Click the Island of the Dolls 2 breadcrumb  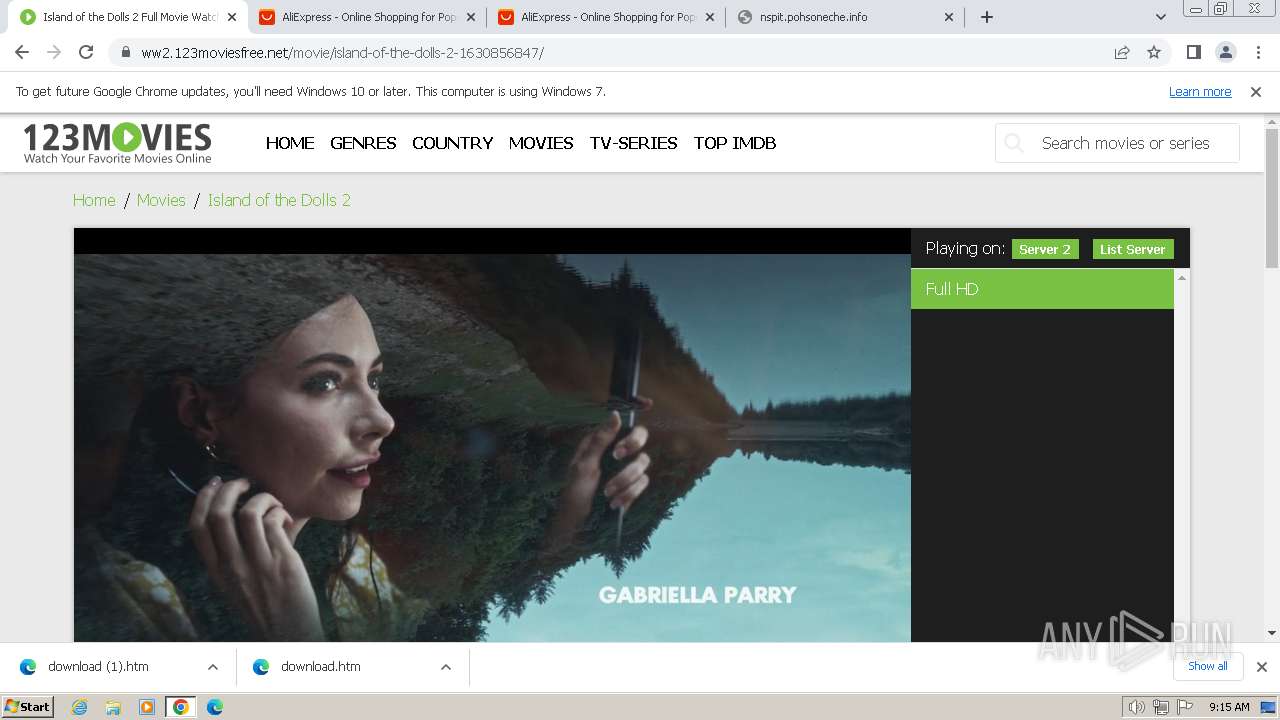[279, 200]
